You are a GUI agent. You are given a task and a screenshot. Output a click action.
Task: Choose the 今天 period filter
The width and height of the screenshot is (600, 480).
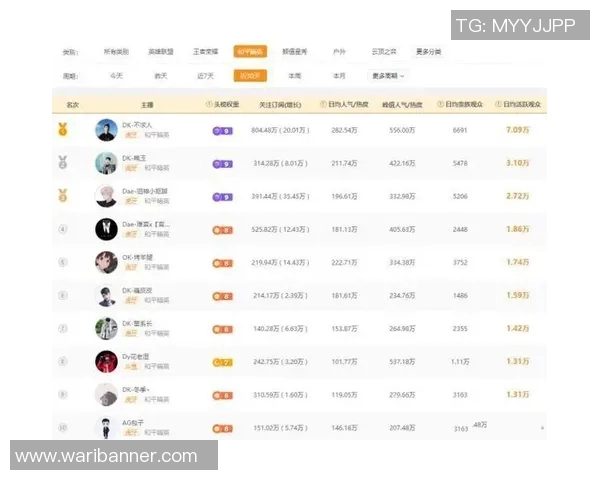click(x=116, y=76)
